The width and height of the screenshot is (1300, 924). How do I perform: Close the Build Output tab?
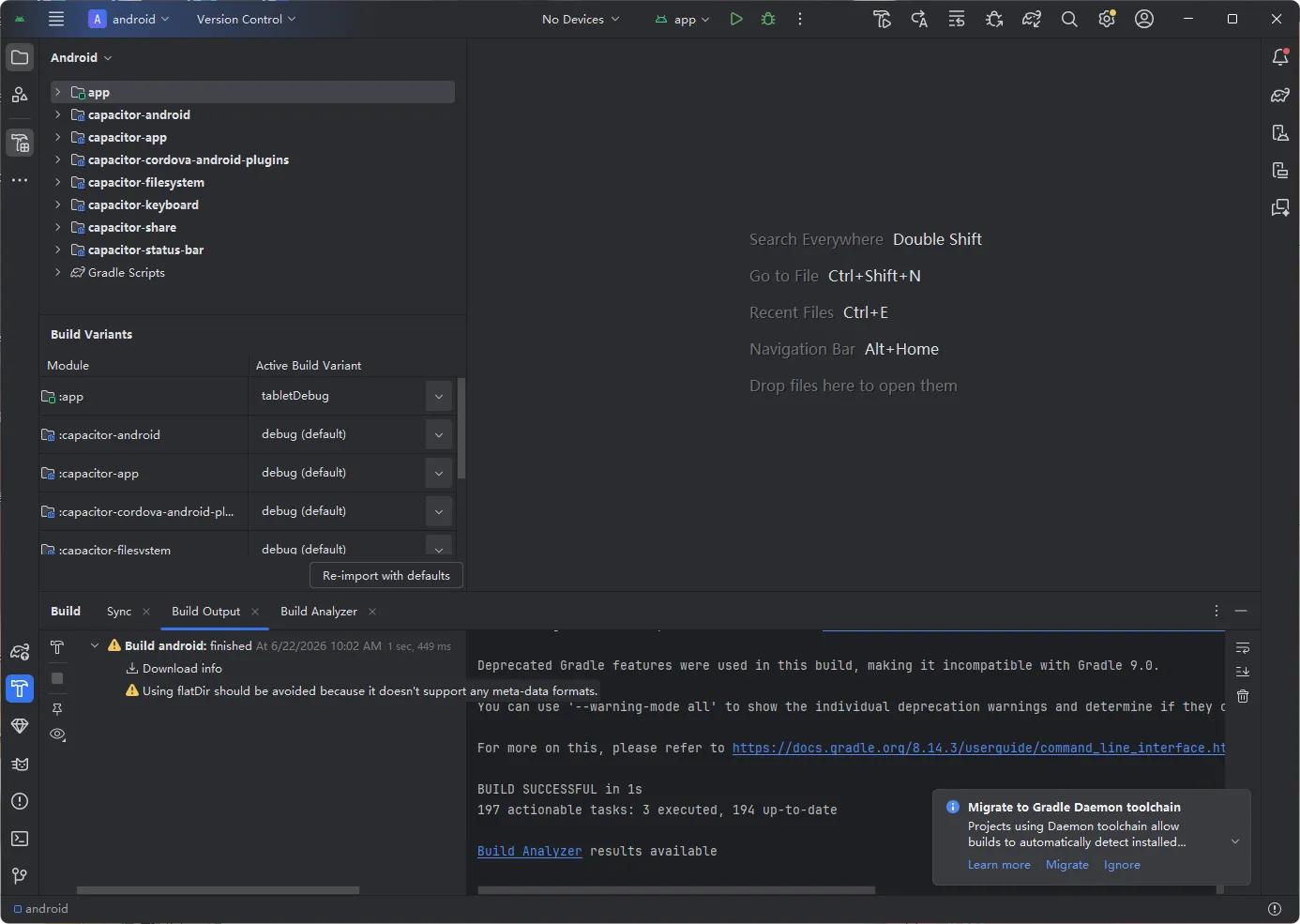(255, 612)
